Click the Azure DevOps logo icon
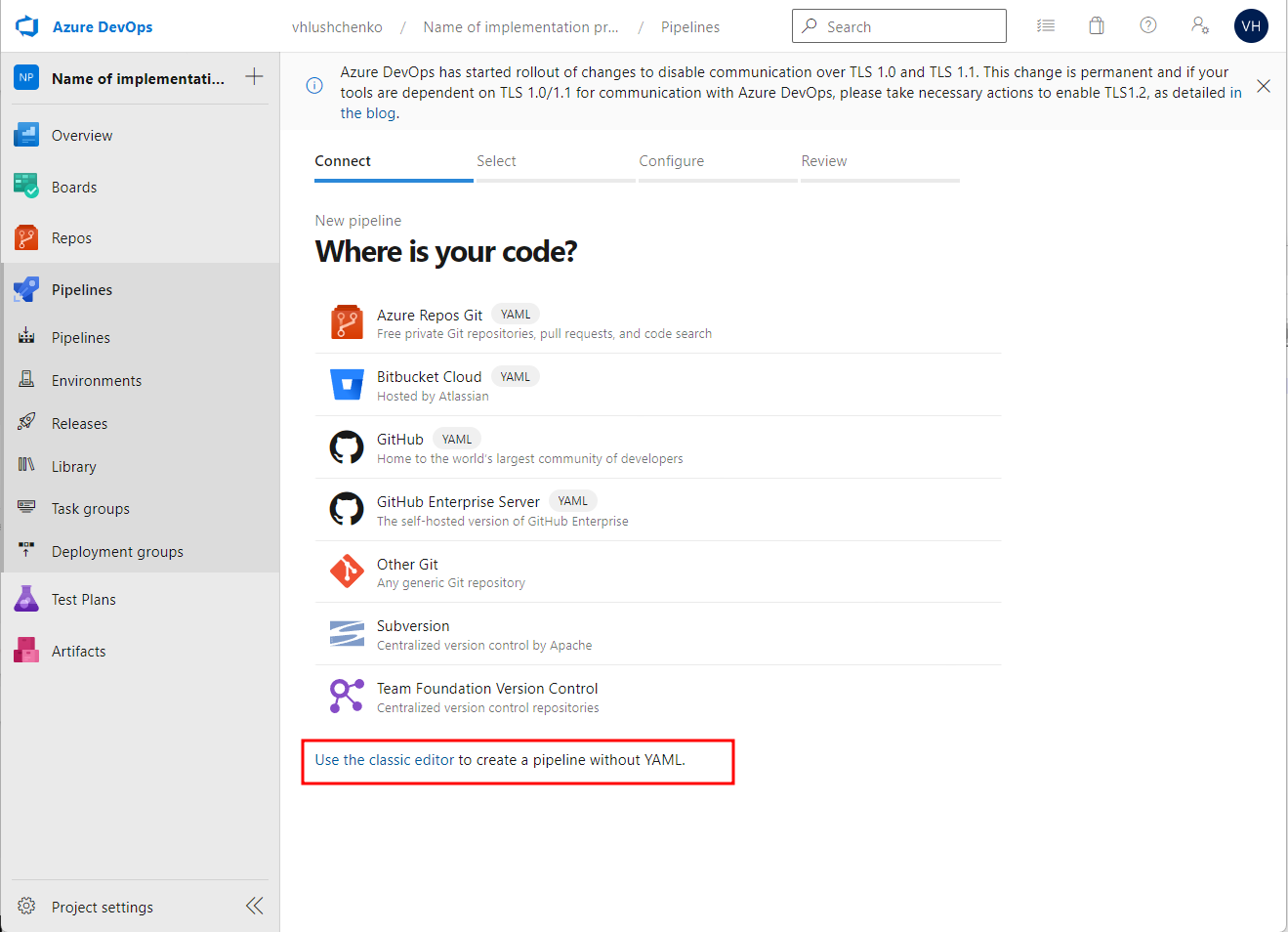The height and width of the screenshot is (932, 1288). (26, 26)
